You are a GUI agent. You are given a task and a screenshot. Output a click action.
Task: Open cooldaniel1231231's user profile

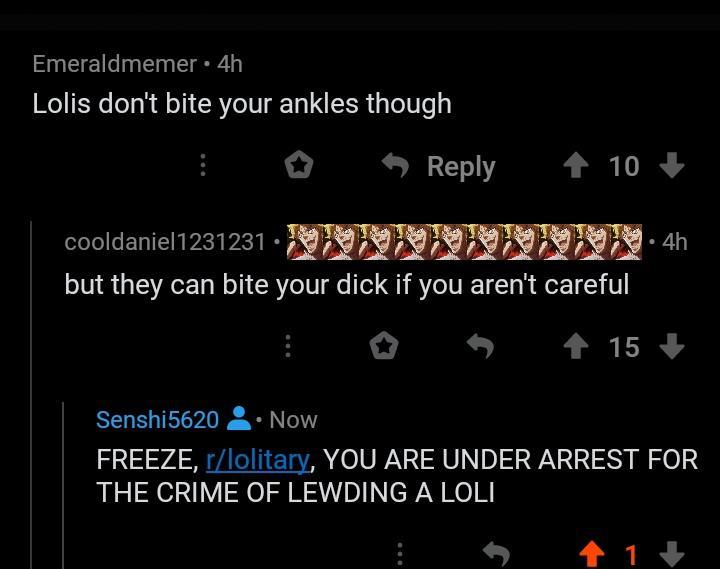point(165,242)
